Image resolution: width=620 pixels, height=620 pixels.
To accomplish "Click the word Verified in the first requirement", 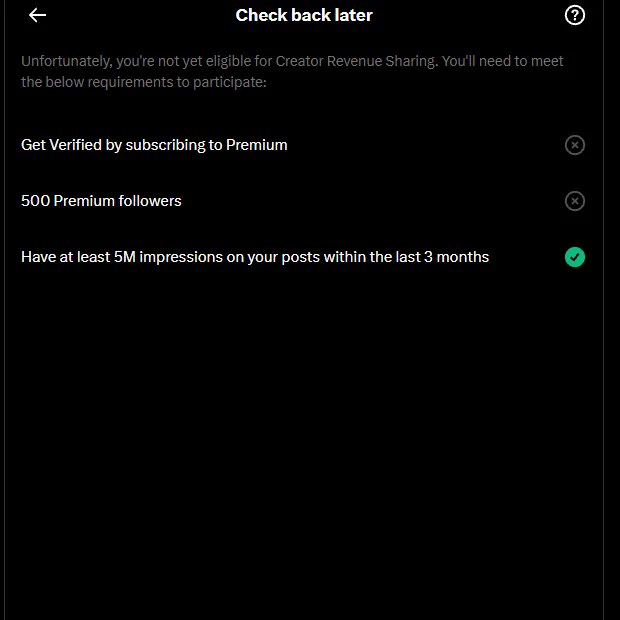I will click(x=76, y=145).
